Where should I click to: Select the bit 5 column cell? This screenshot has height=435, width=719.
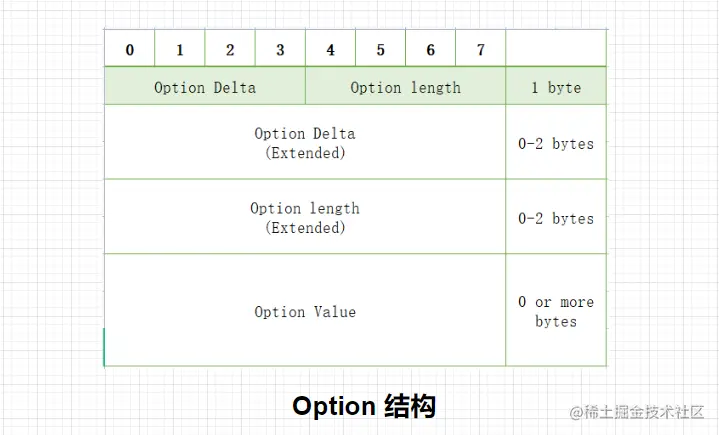point(381,48)
